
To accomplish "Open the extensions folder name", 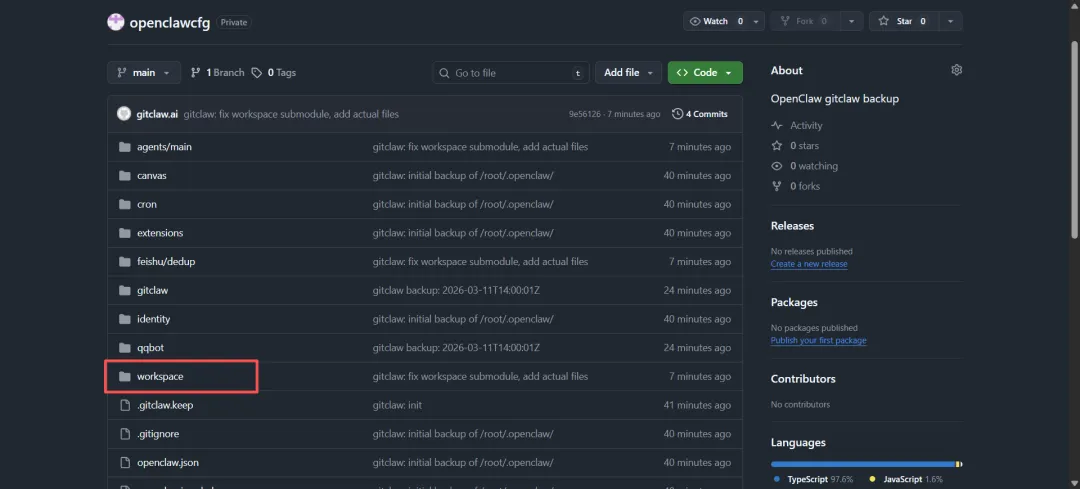I will [x=160, y=233].
